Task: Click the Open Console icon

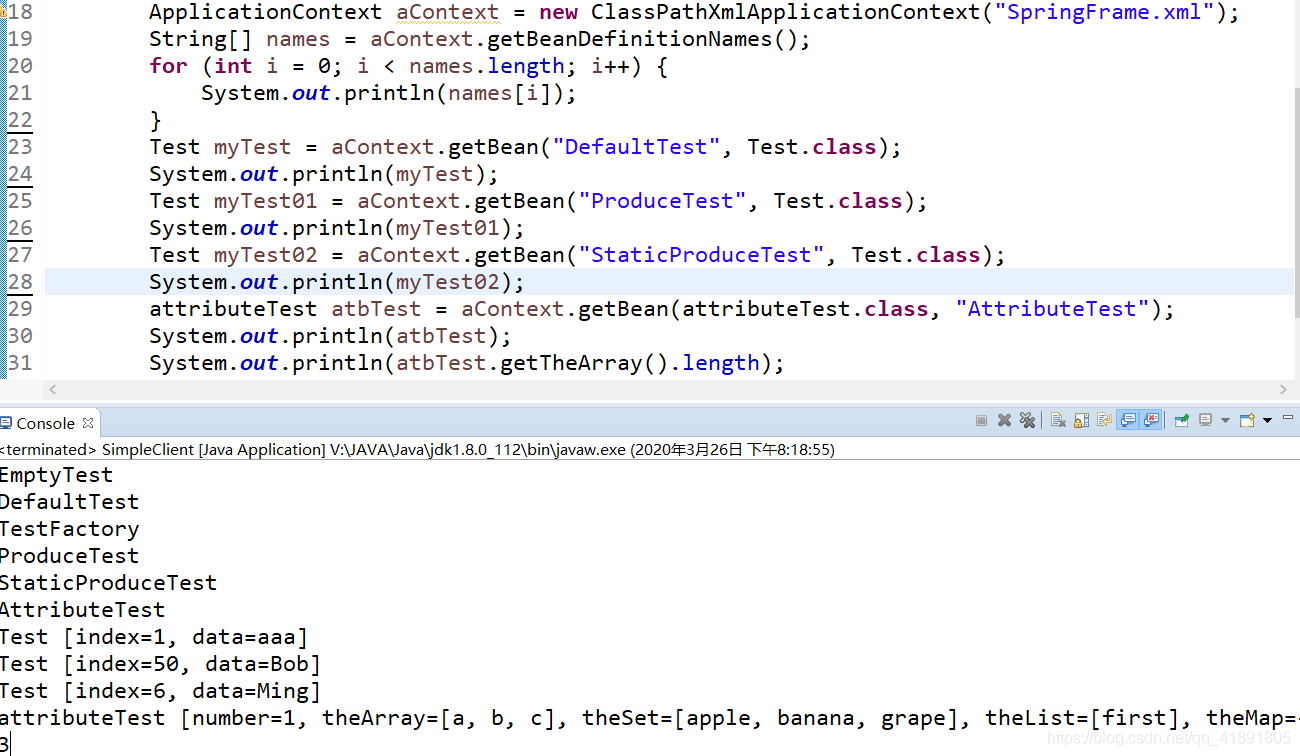Action: 1247,420
